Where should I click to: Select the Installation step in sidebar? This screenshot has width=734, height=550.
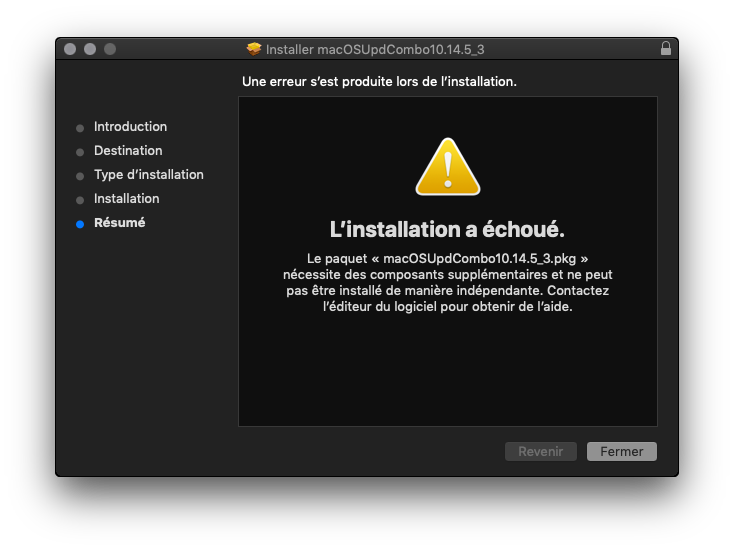pyautogui.click(x=126, y=198)
